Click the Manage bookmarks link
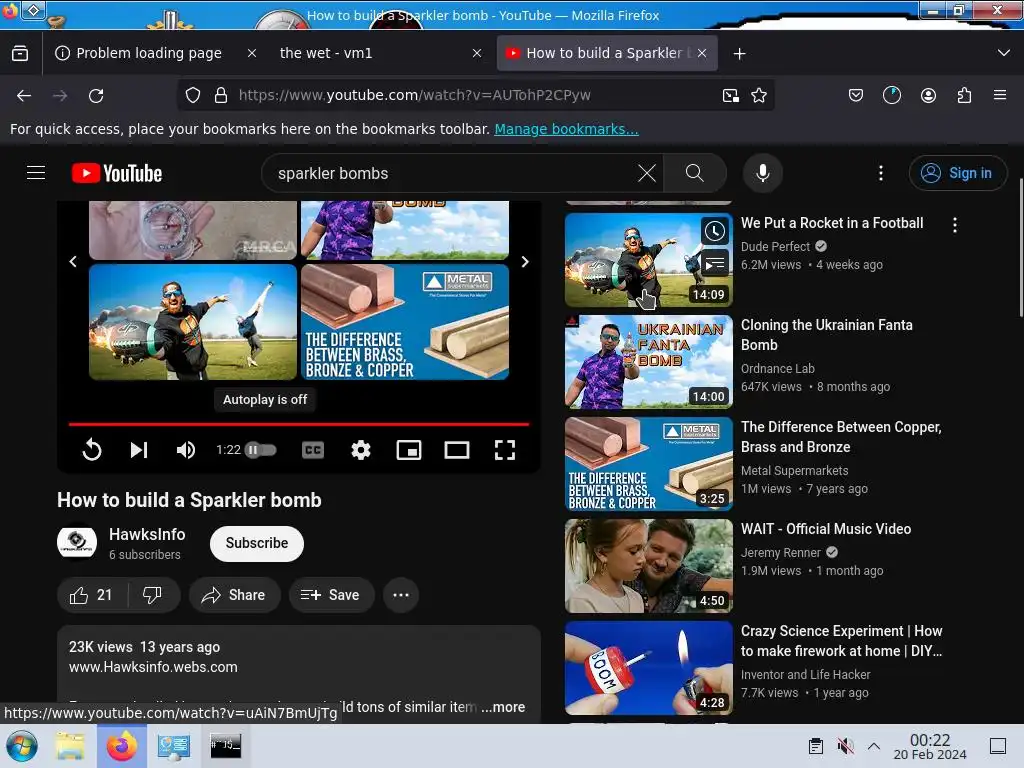1024x768 pixels. click(566, 129)
